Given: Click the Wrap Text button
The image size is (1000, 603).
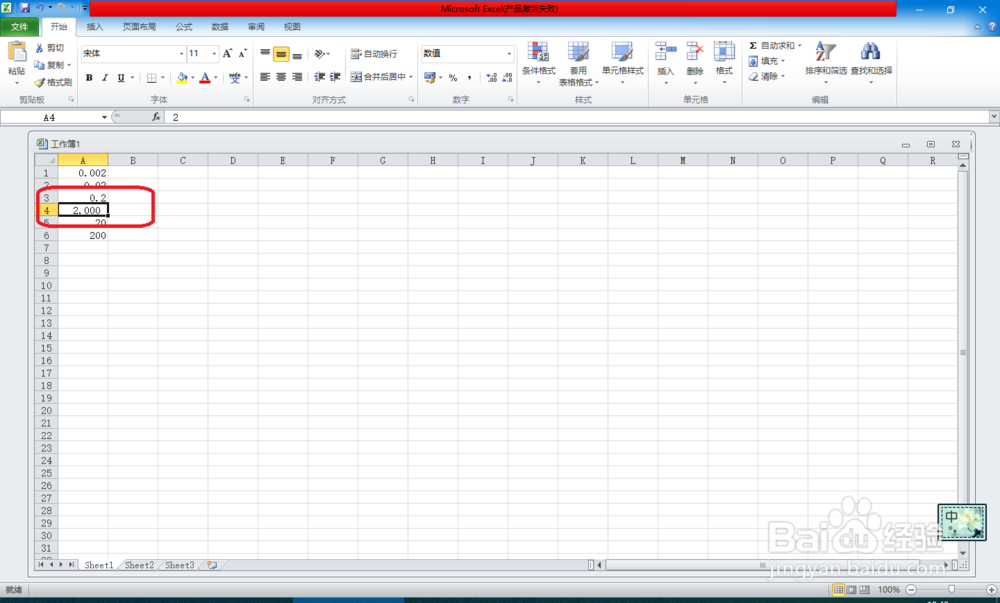Looking at the screenshot, I should tap(374, 54).
